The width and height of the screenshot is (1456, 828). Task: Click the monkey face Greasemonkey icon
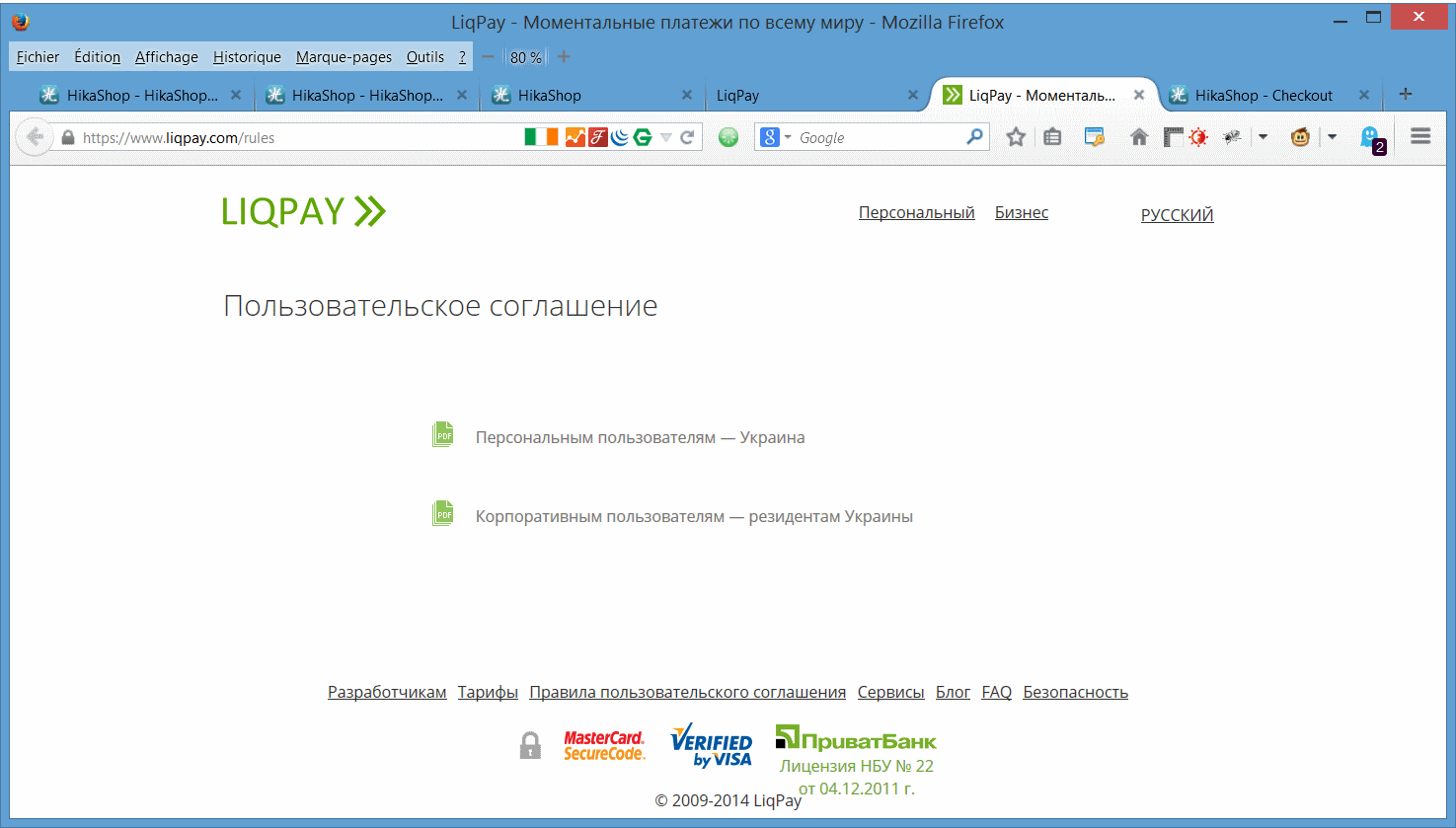1300,137
